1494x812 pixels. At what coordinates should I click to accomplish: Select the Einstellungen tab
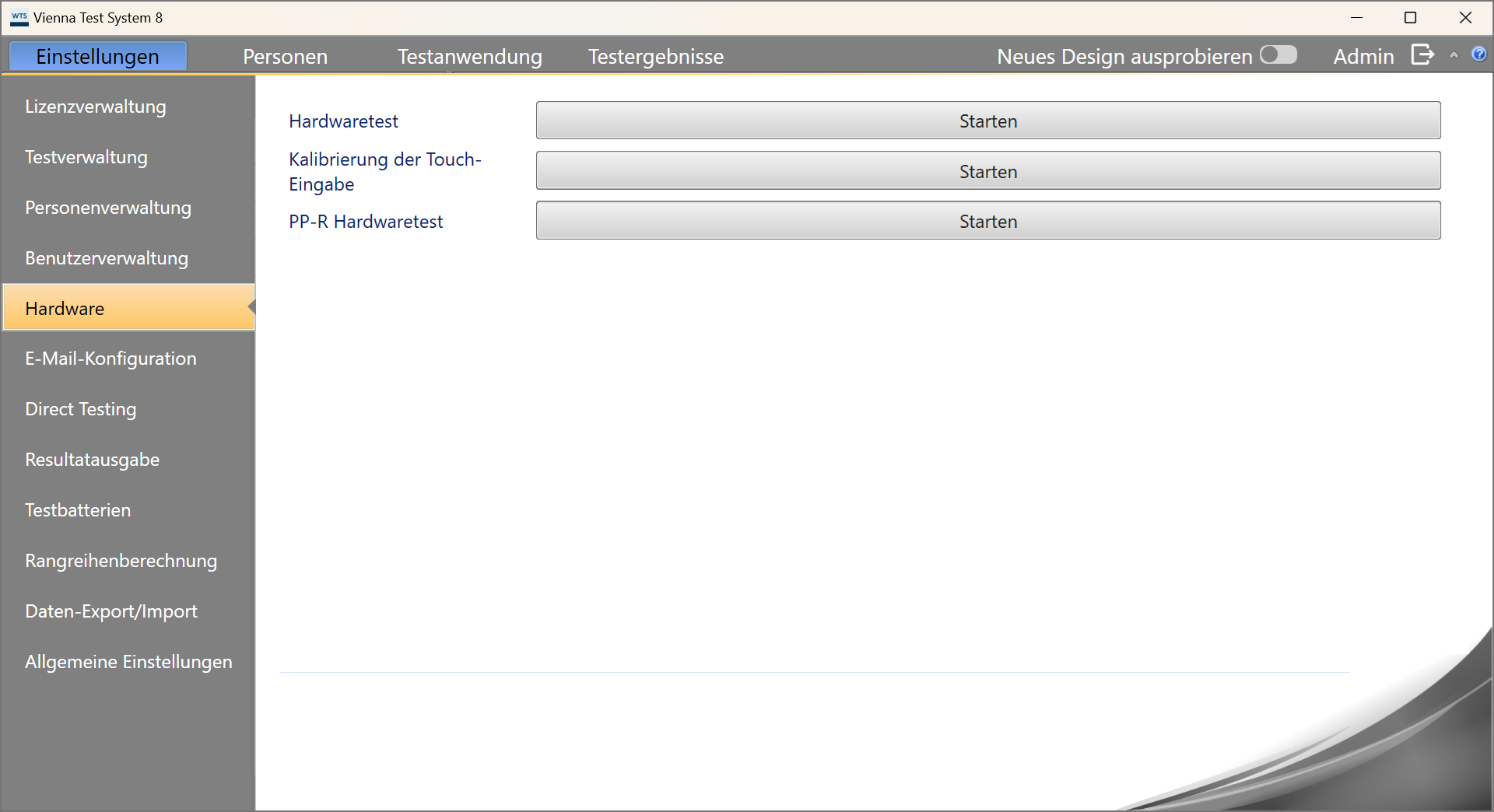click(x=97, y=57)
